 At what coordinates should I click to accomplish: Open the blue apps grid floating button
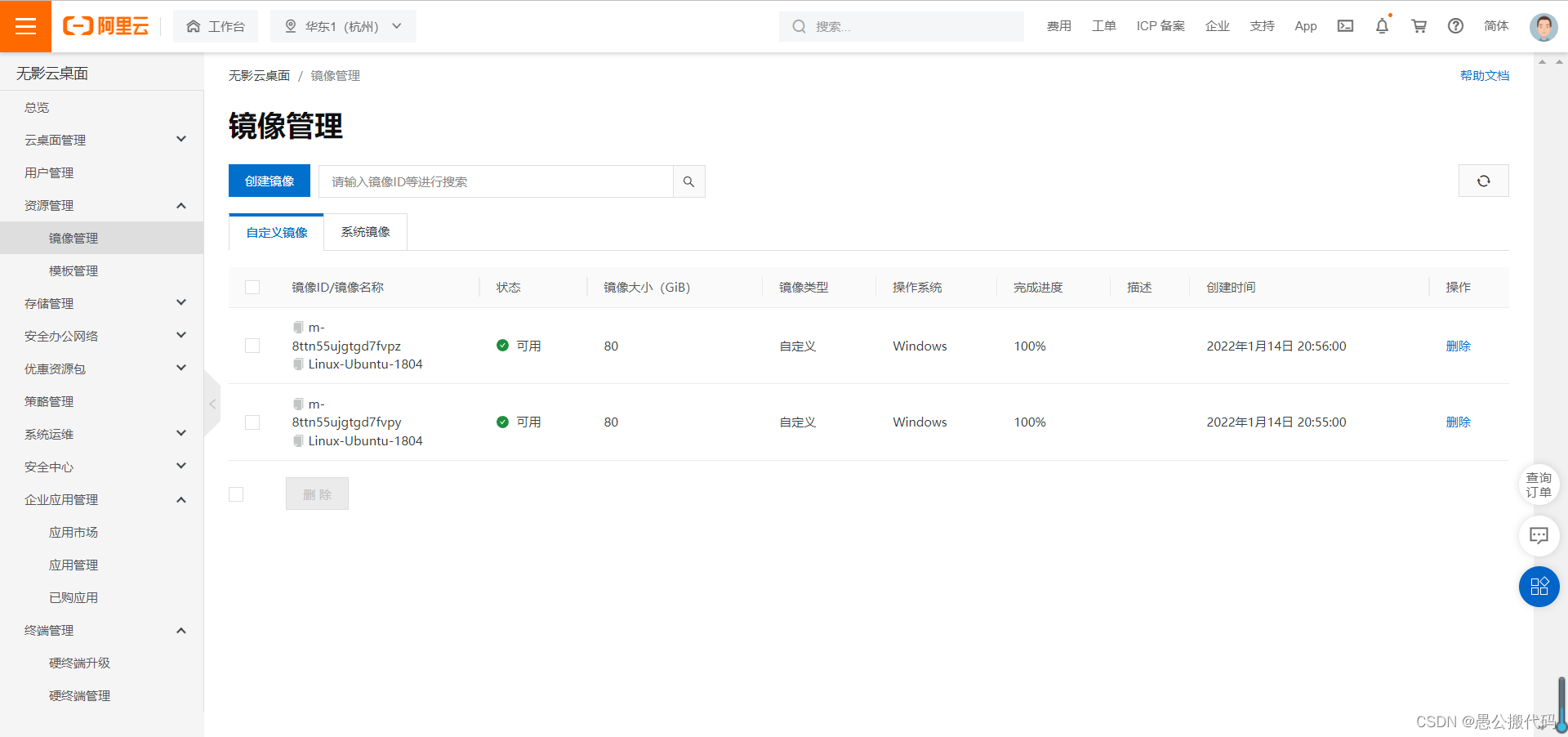[x=1539, y=587]
